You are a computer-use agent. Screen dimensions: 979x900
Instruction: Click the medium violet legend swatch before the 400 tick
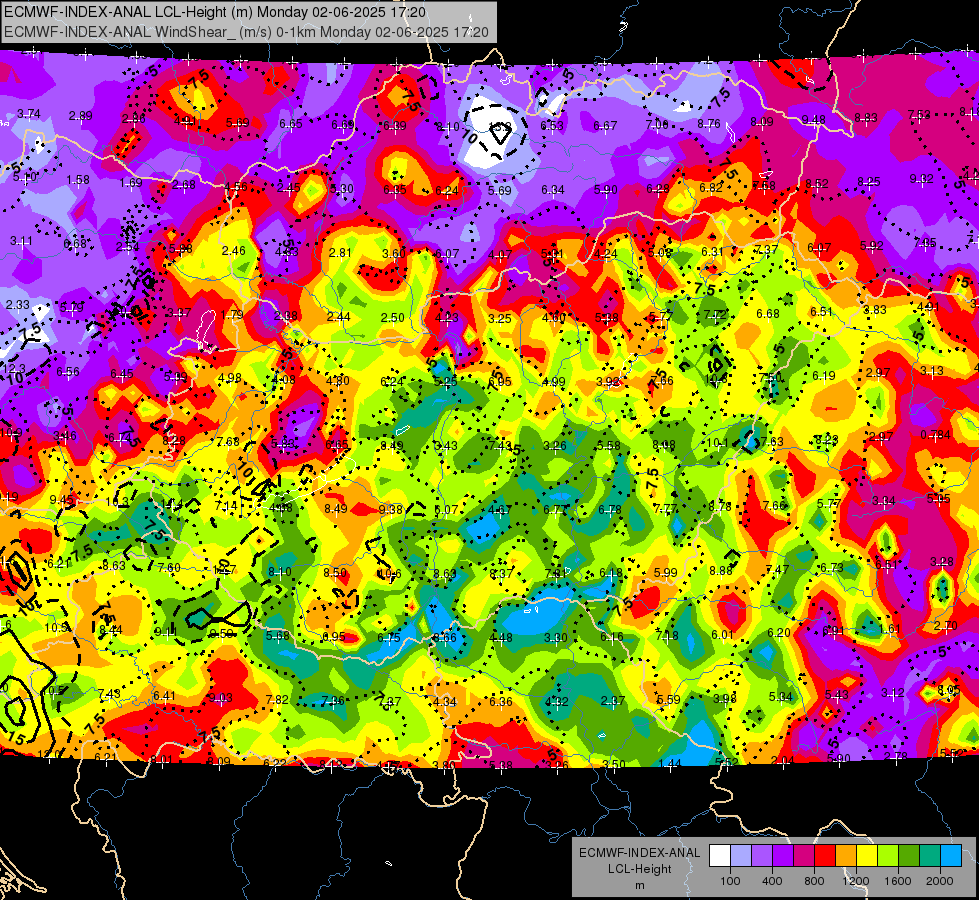pyautogui.click(x=762, y=856)
